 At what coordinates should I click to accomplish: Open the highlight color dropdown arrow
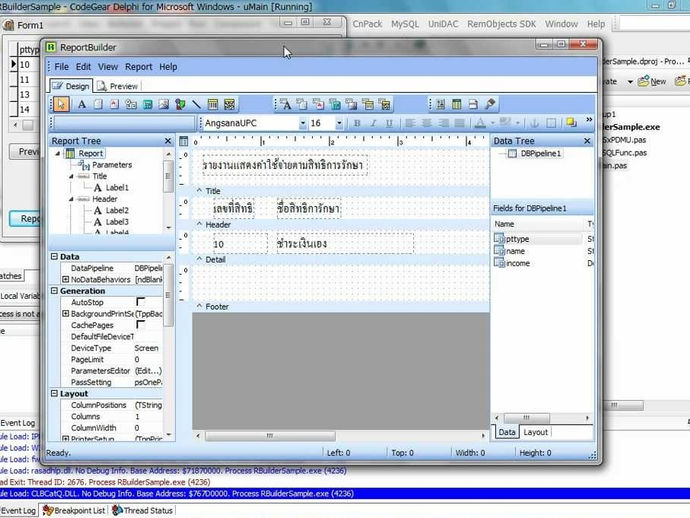pos(518,123)
